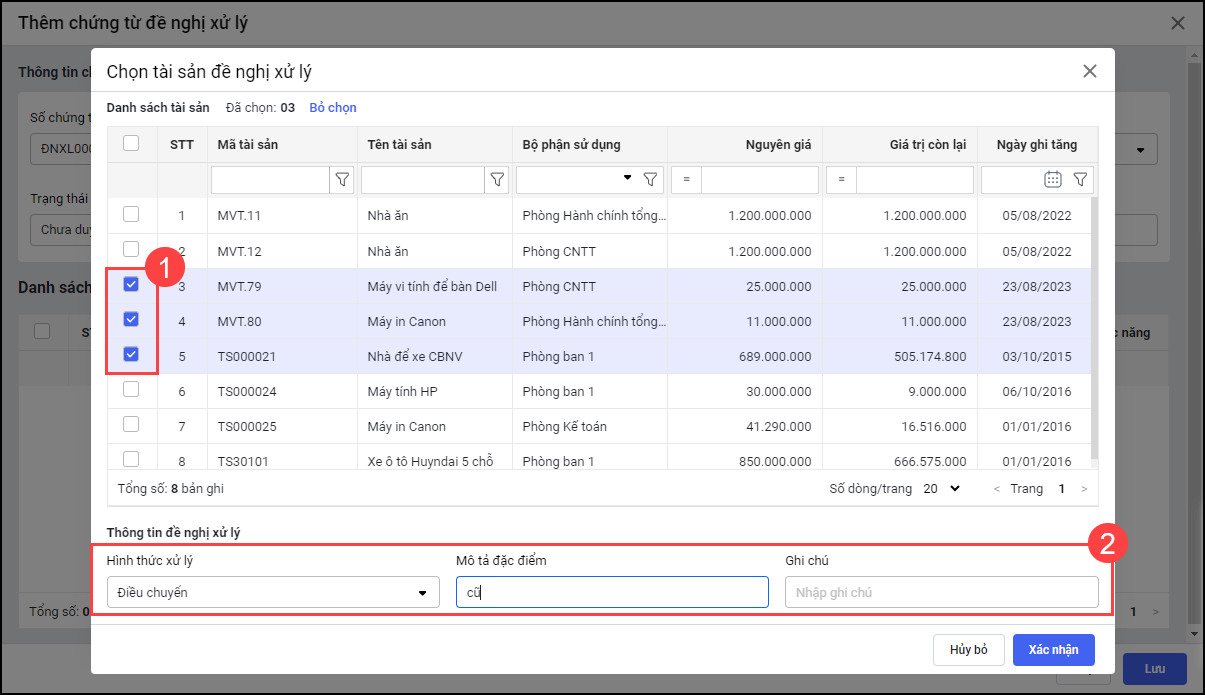Check the TS000024 Máy tính HP row
Viewport: 1205px width, 695px height.
[131, 390]
